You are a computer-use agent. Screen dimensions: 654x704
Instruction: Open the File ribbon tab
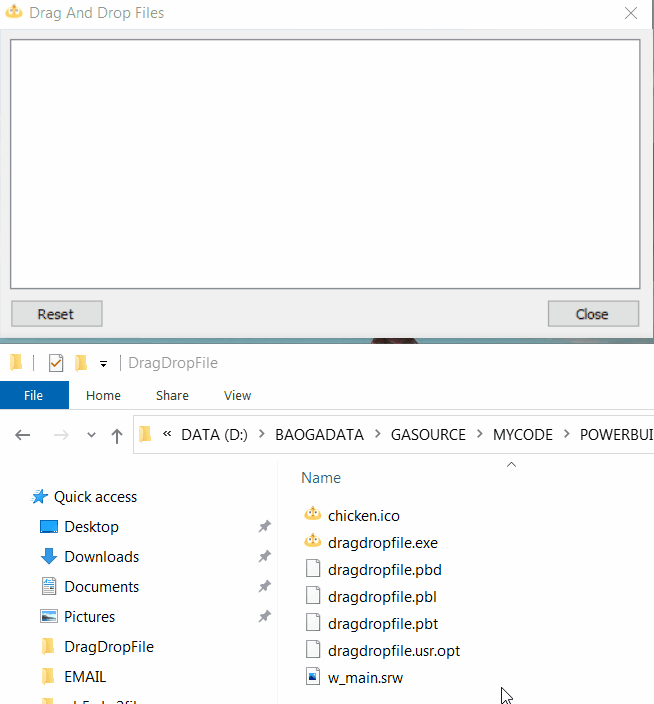point(34,395)
